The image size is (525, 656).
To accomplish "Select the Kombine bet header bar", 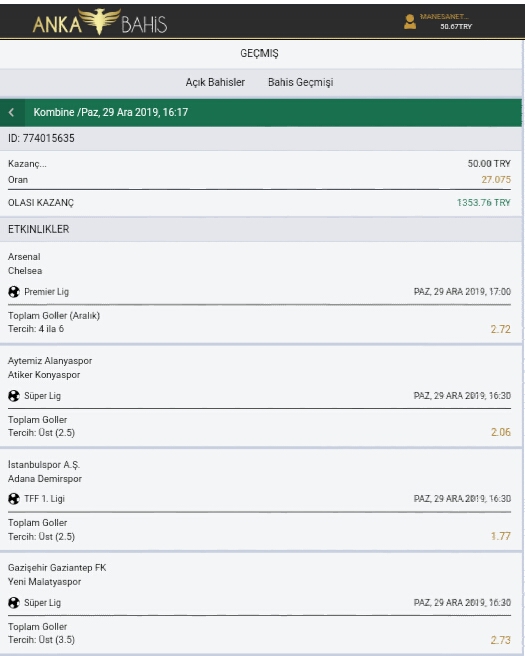I will 261,112.
